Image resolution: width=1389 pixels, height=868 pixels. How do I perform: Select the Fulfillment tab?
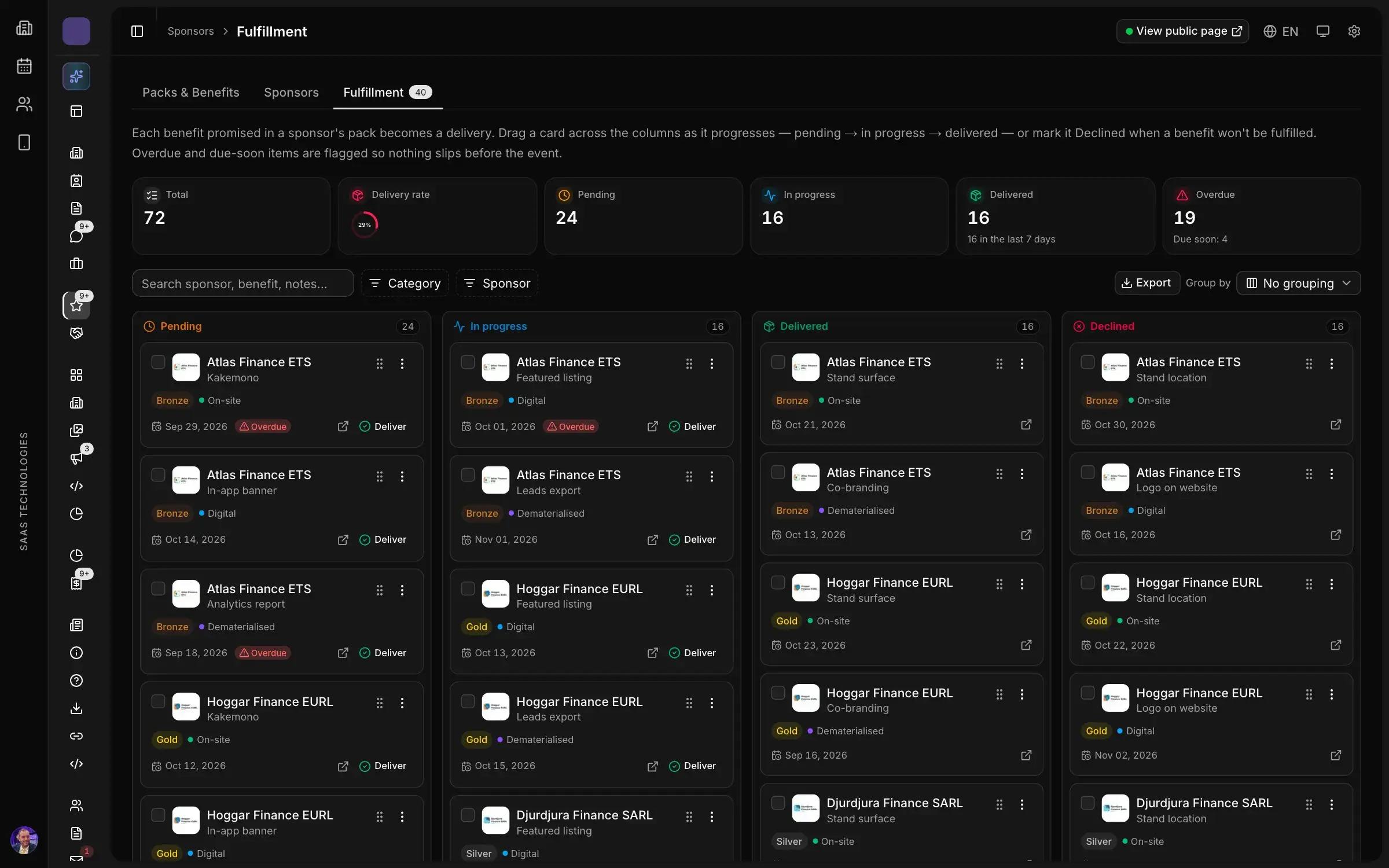click(387, 92)
